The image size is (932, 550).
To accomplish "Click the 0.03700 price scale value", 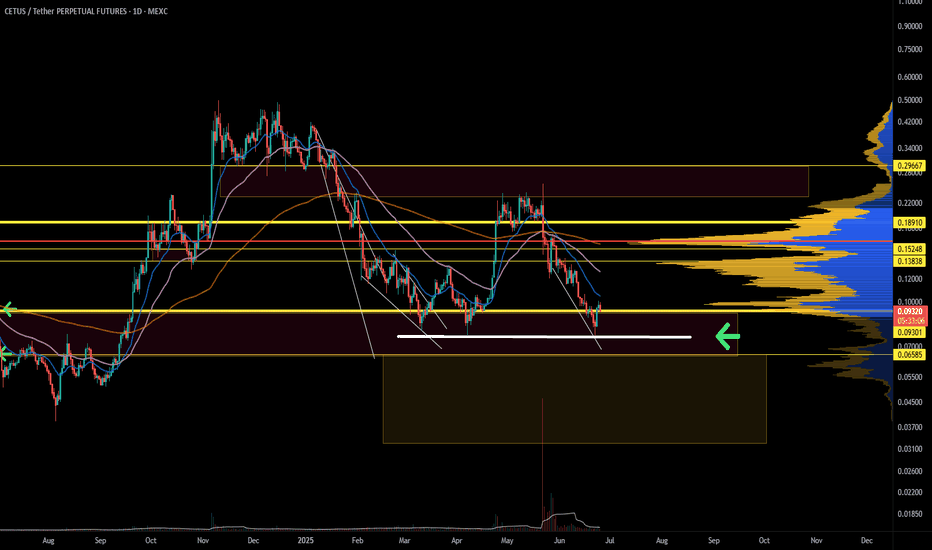I will (x=910, y=427).
